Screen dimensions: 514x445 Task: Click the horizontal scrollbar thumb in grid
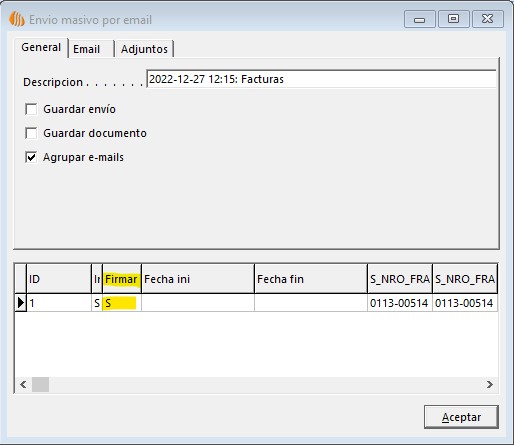pyautogui.click(x=40, y=384)
